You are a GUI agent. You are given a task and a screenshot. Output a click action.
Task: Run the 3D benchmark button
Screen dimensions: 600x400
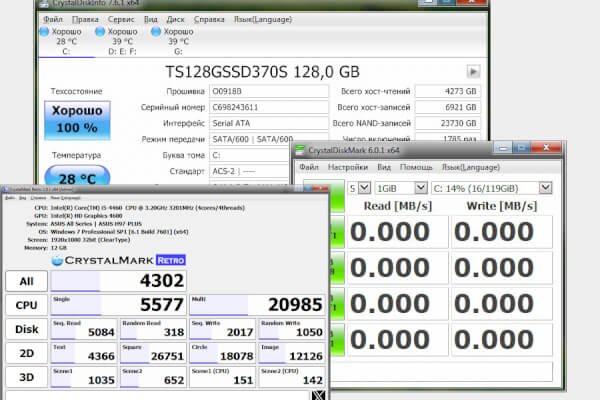27,377
